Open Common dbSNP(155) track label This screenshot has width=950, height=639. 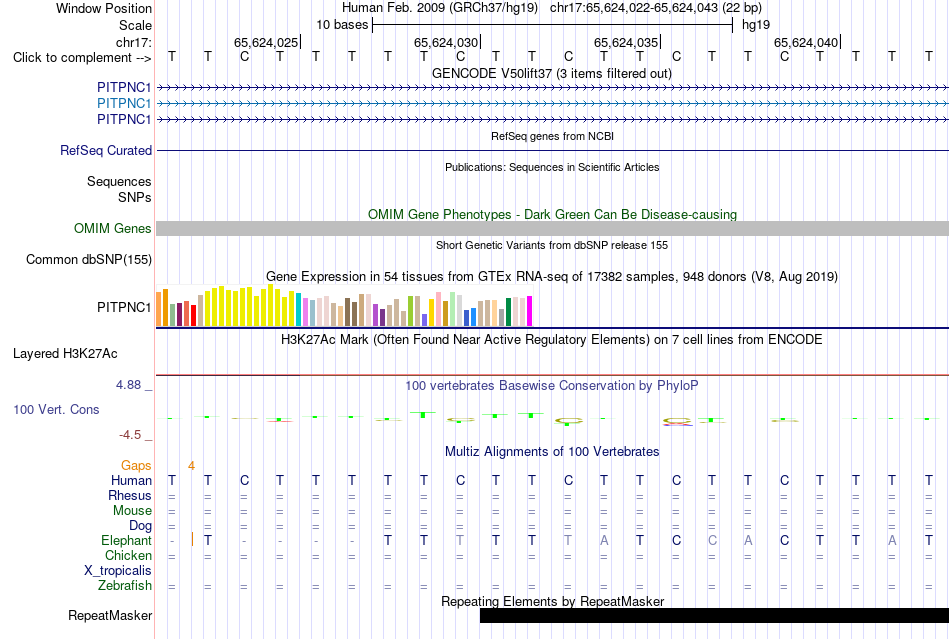88,259
